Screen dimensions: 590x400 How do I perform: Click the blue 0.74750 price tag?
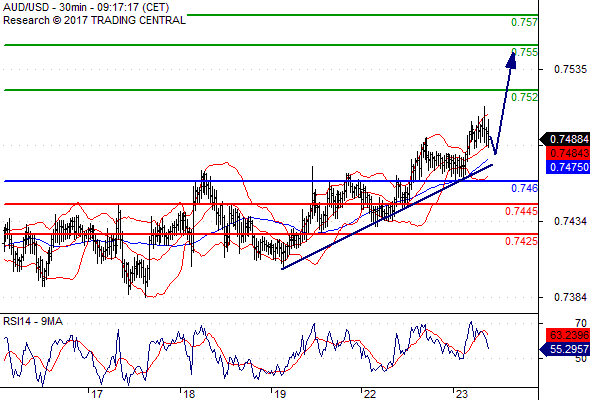tap(568, 167)
